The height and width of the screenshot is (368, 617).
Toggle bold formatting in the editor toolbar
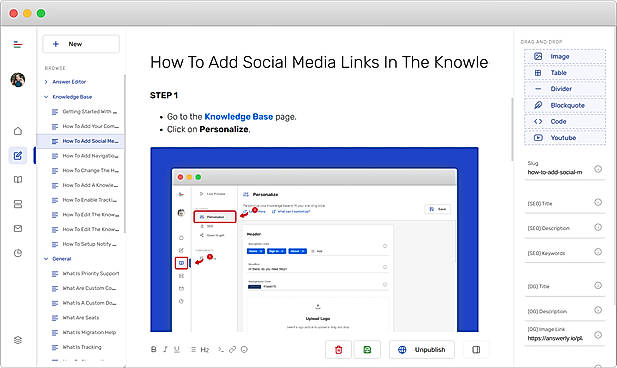(154, 350)
